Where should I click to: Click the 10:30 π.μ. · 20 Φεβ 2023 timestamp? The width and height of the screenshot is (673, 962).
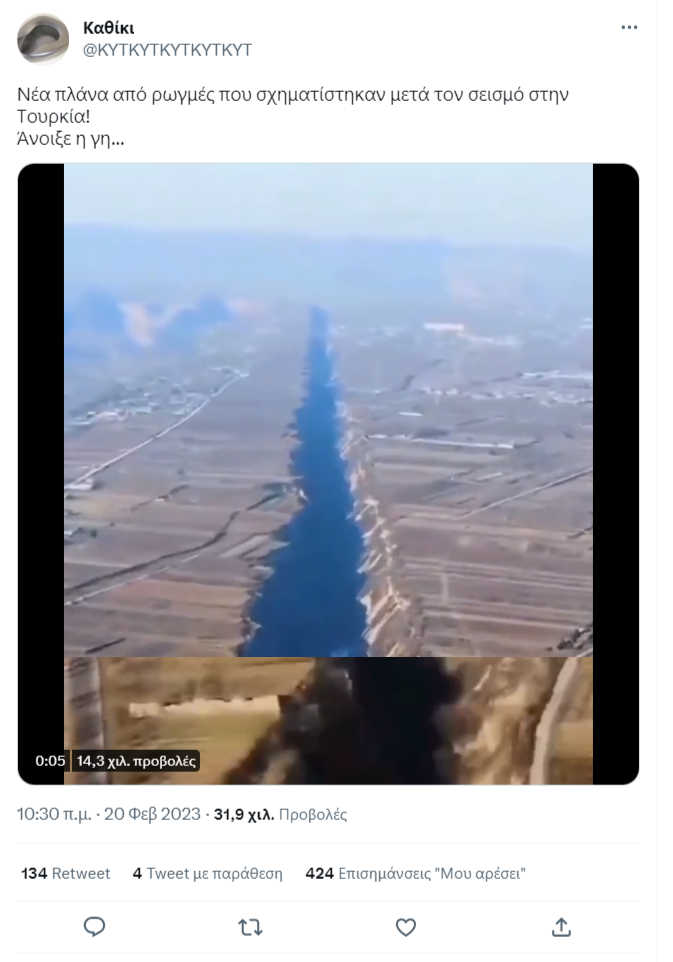109,814
